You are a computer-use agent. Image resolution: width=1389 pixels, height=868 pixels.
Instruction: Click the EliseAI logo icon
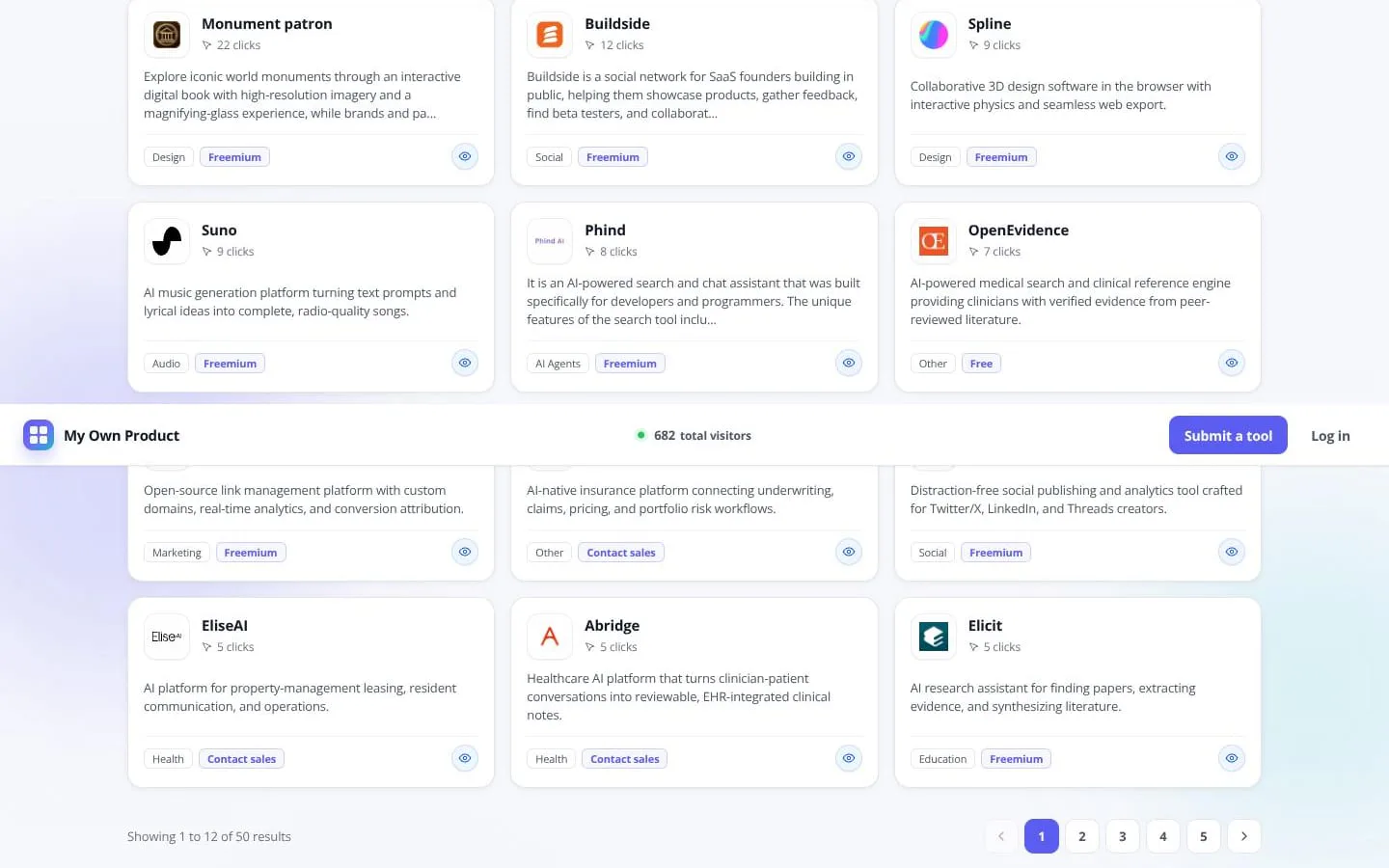pyautogui.click(x=167, y=637)
